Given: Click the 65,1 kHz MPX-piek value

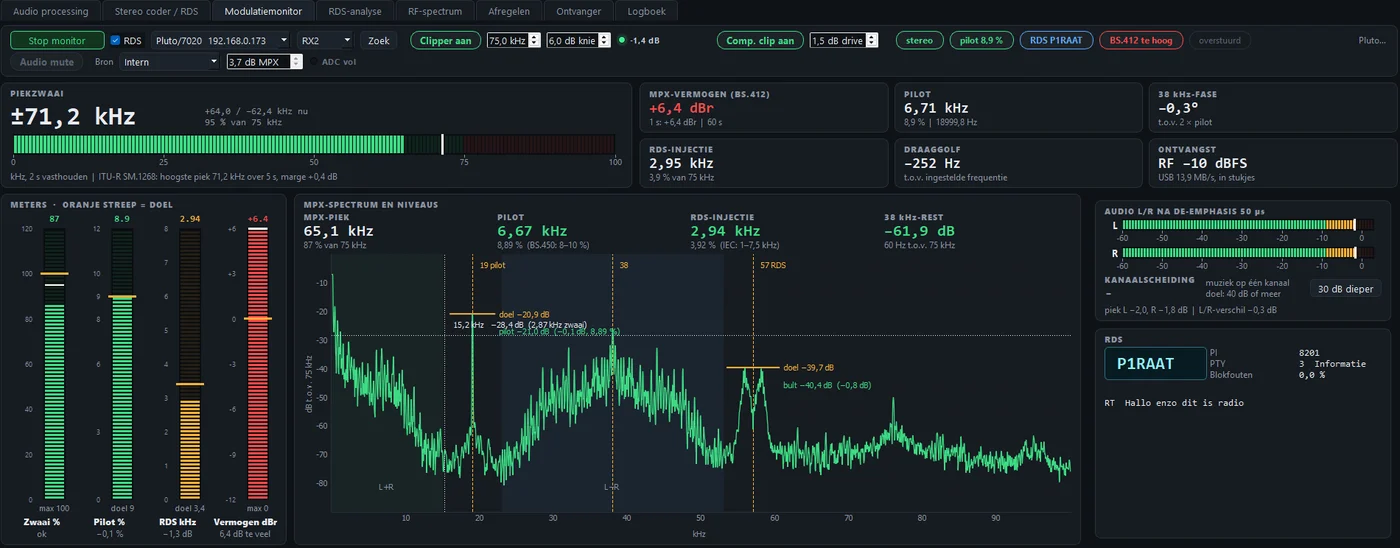Looking at the screenshot, I should (339, 231).
